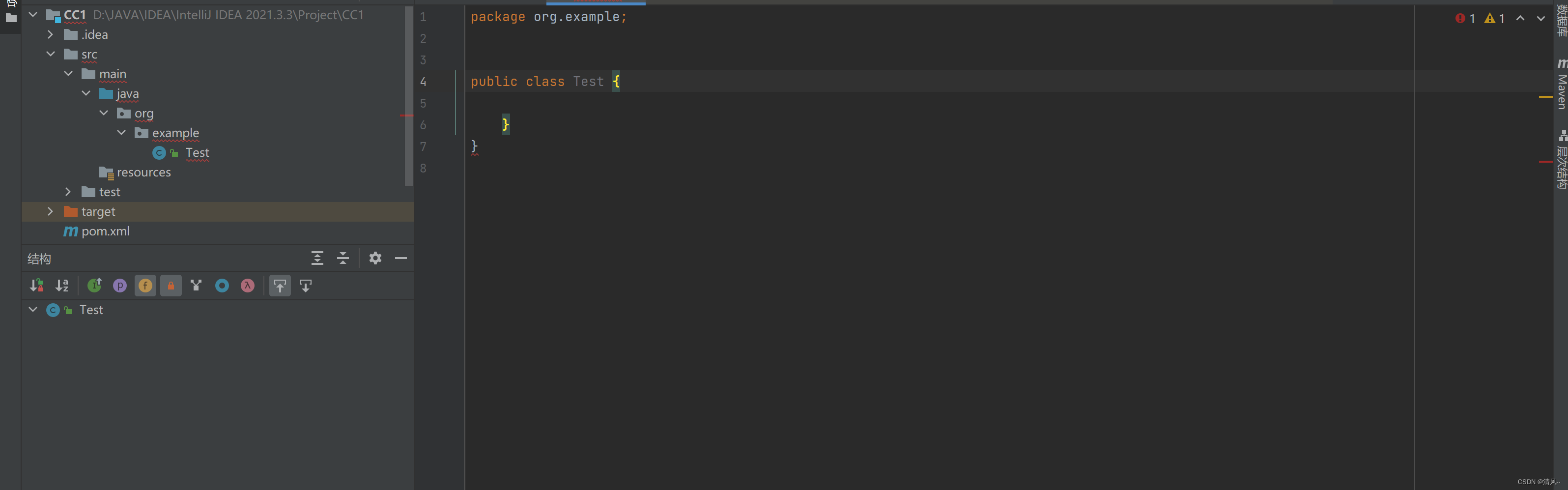Viewport: 1568px width, 490px height.
Task: Click the highlighted closing brace on line 6
Action: [x=505, y=125]
